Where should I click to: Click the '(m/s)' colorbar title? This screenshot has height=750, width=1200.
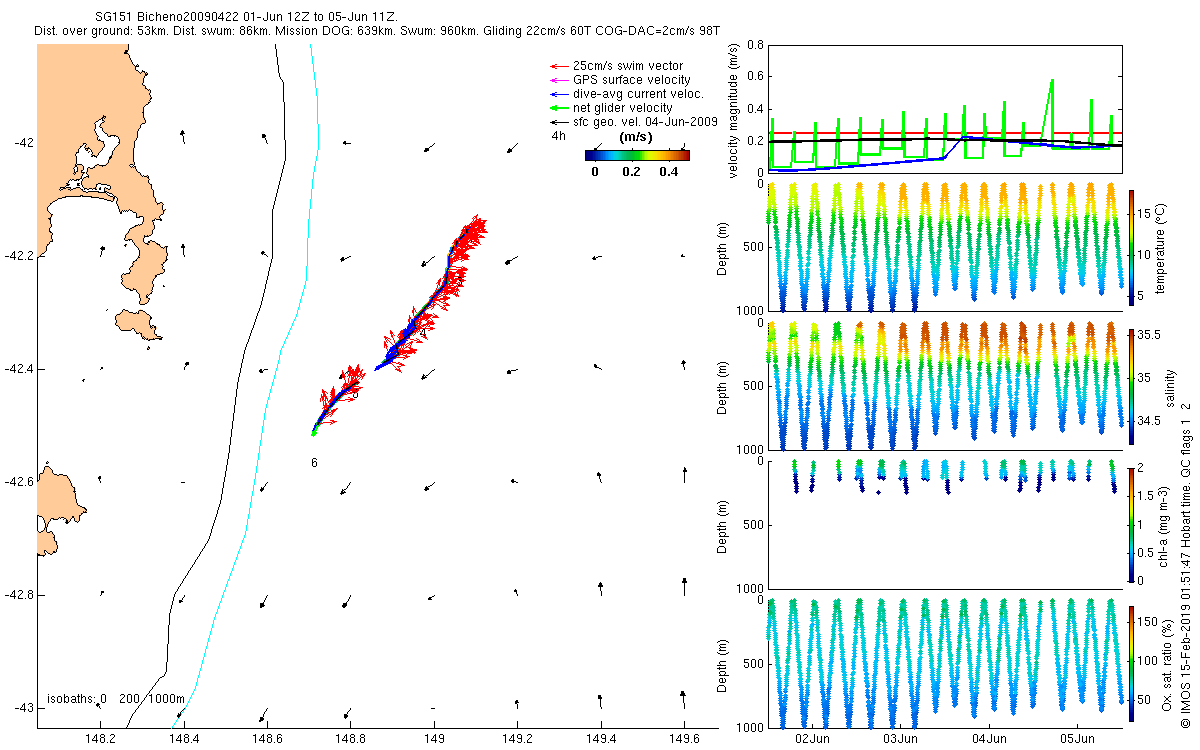[636, 136]
